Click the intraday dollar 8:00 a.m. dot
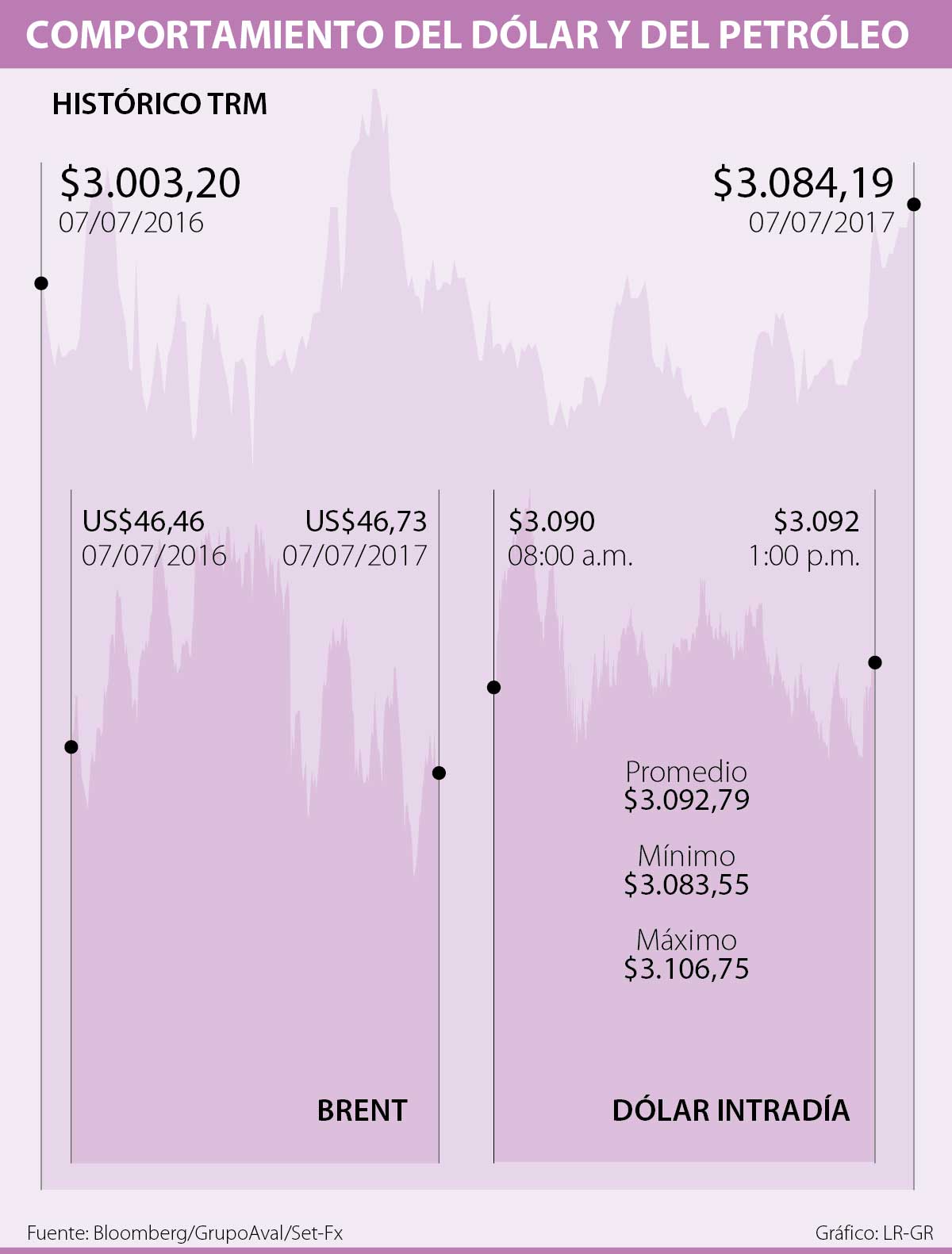The height and width of the screenshot is (1254, 952). click(493, 687)
